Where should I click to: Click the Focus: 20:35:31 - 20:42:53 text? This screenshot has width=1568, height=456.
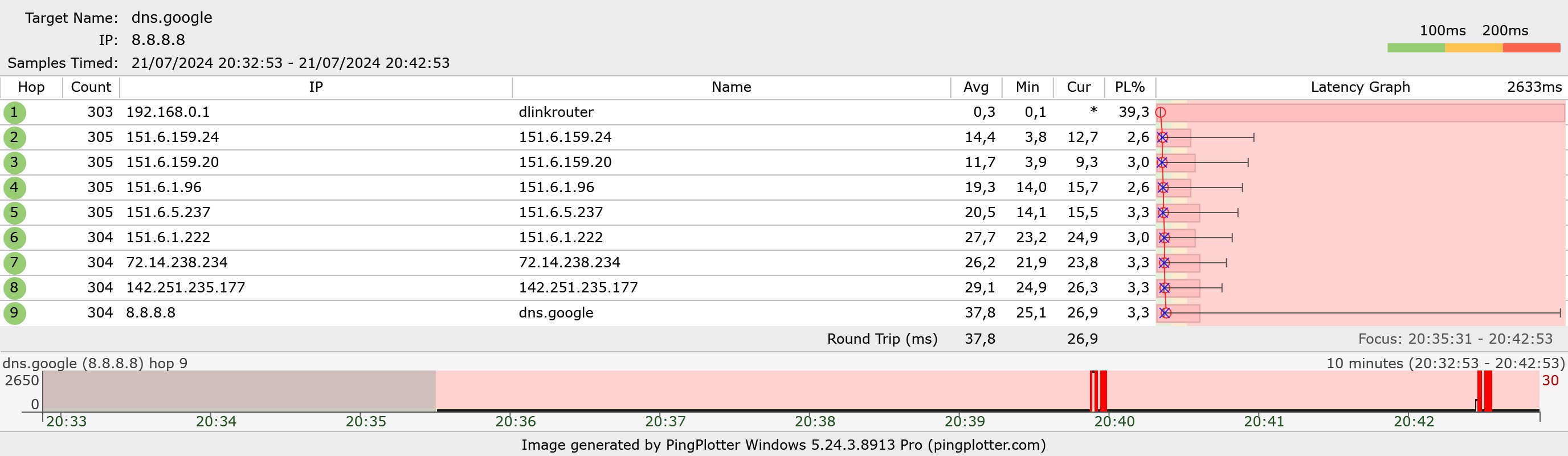click(x=1455, y=339)
